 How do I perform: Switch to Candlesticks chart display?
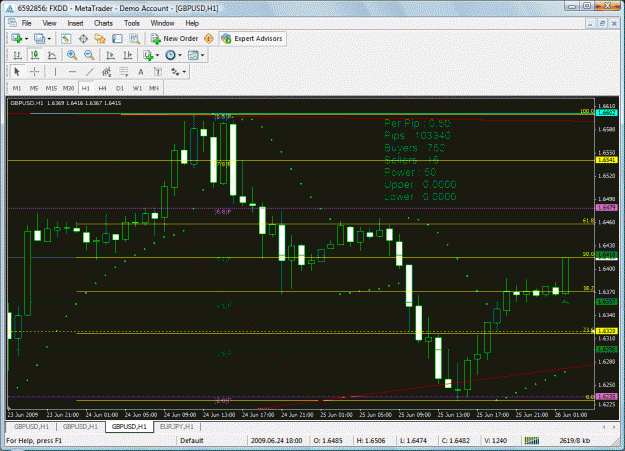point(35,55)
